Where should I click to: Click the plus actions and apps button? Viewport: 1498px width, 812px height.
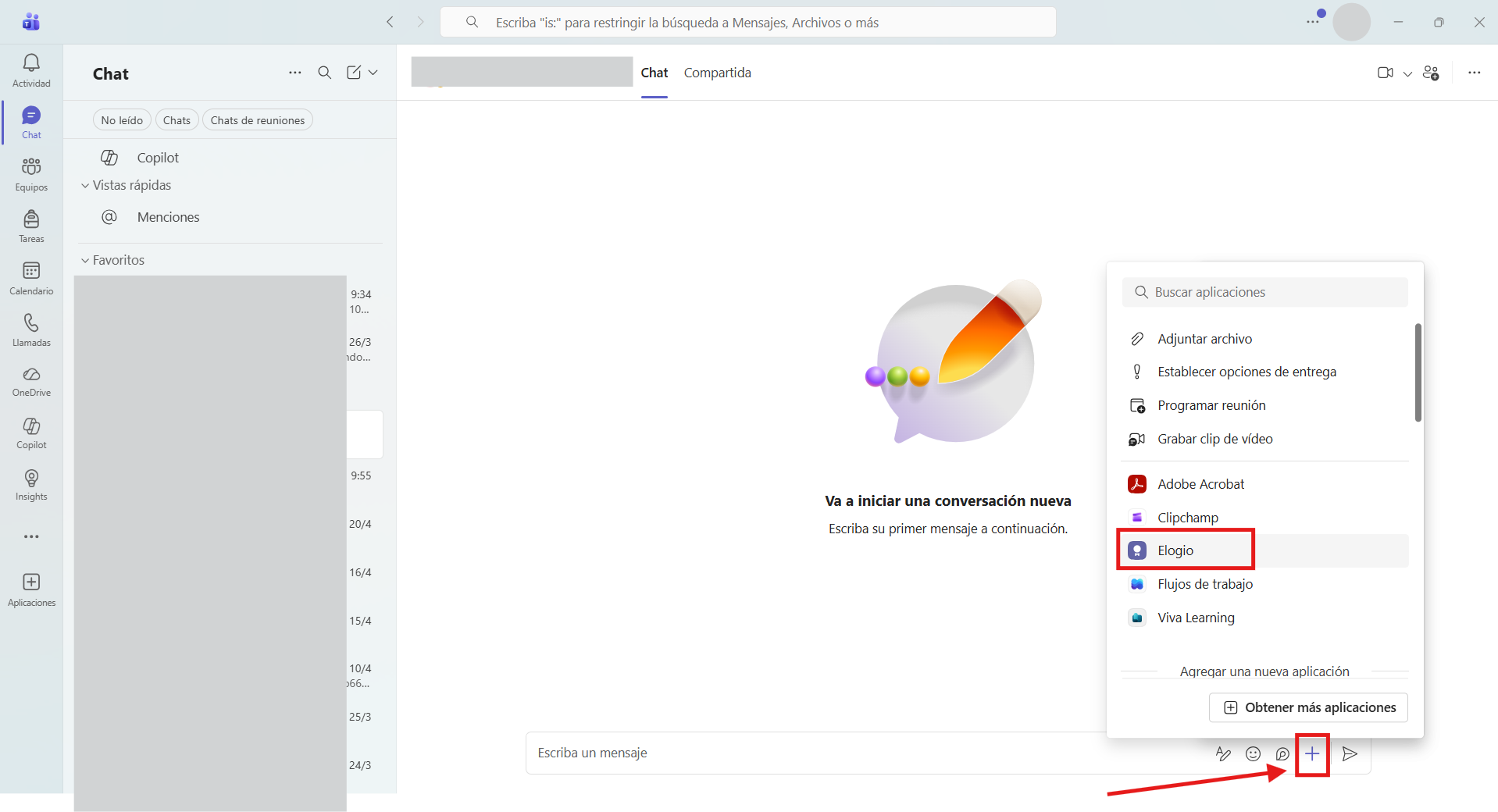pyautogui.click(x=1312, y=753)
